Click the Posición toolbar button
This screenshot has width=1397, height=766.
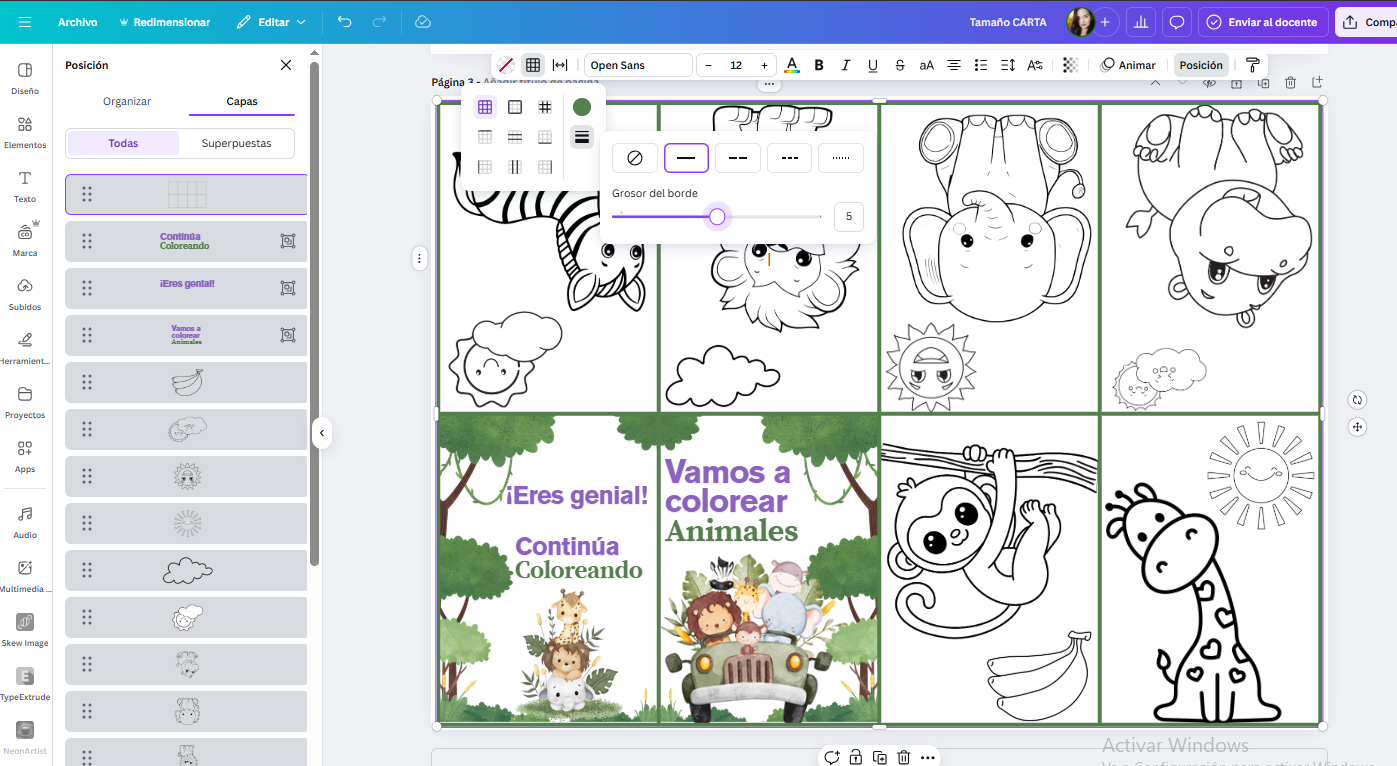[x=1201, y=65]
